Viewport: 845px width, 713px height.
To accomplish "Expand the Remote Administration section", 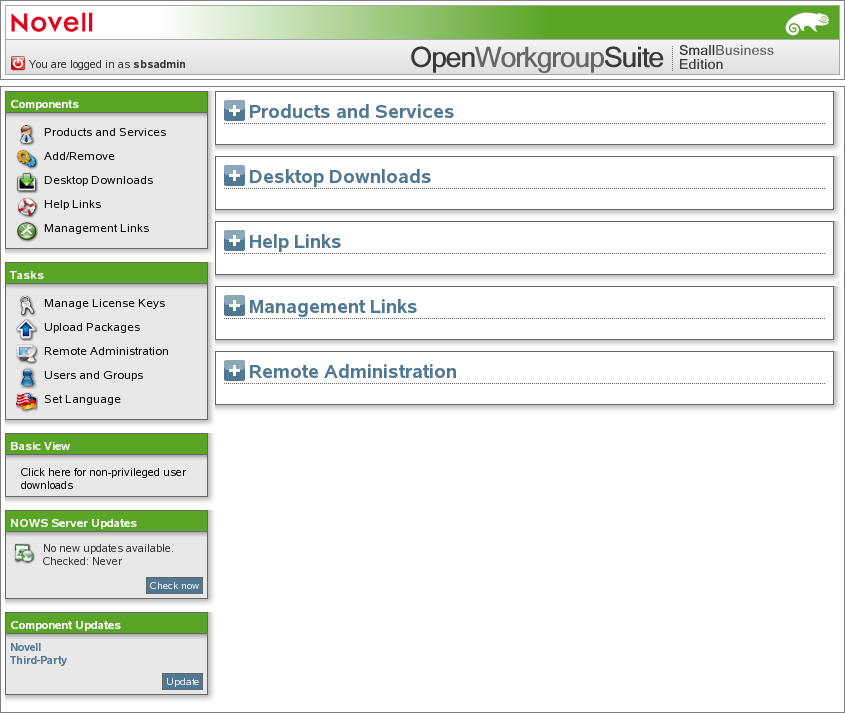I will tap(234, 370).
